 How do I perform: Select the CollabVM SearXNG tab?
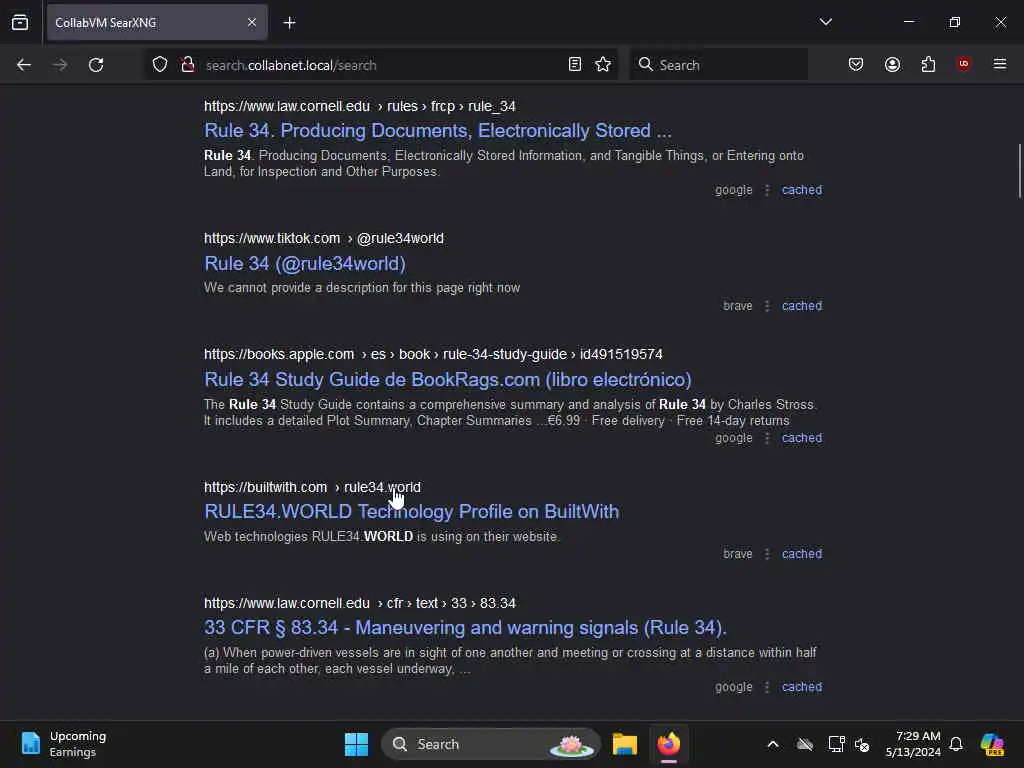[x=157, y=22]
